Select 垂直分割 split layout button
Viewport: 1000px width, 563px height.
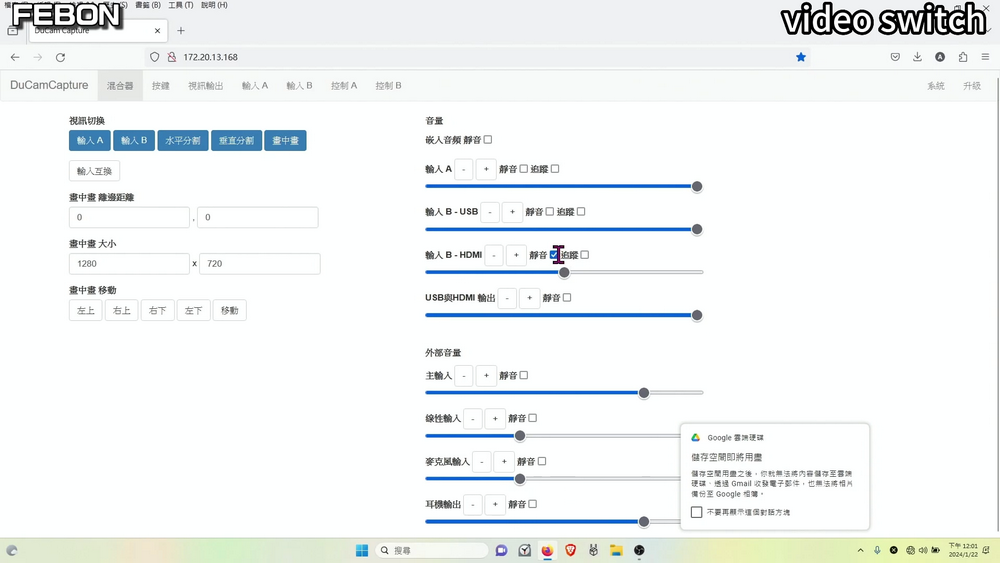tap(237, 140)
